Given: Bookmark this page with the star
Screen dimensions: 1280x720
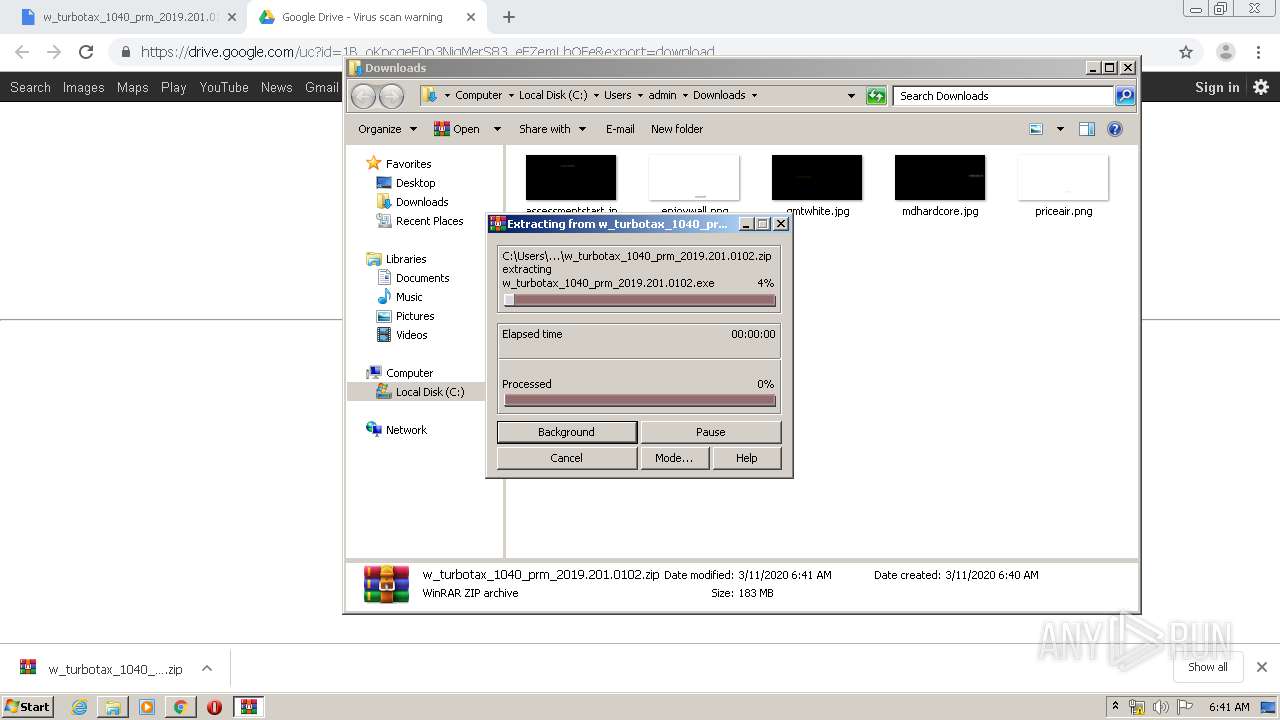Looking at the screenshot, I should 1186,52.
